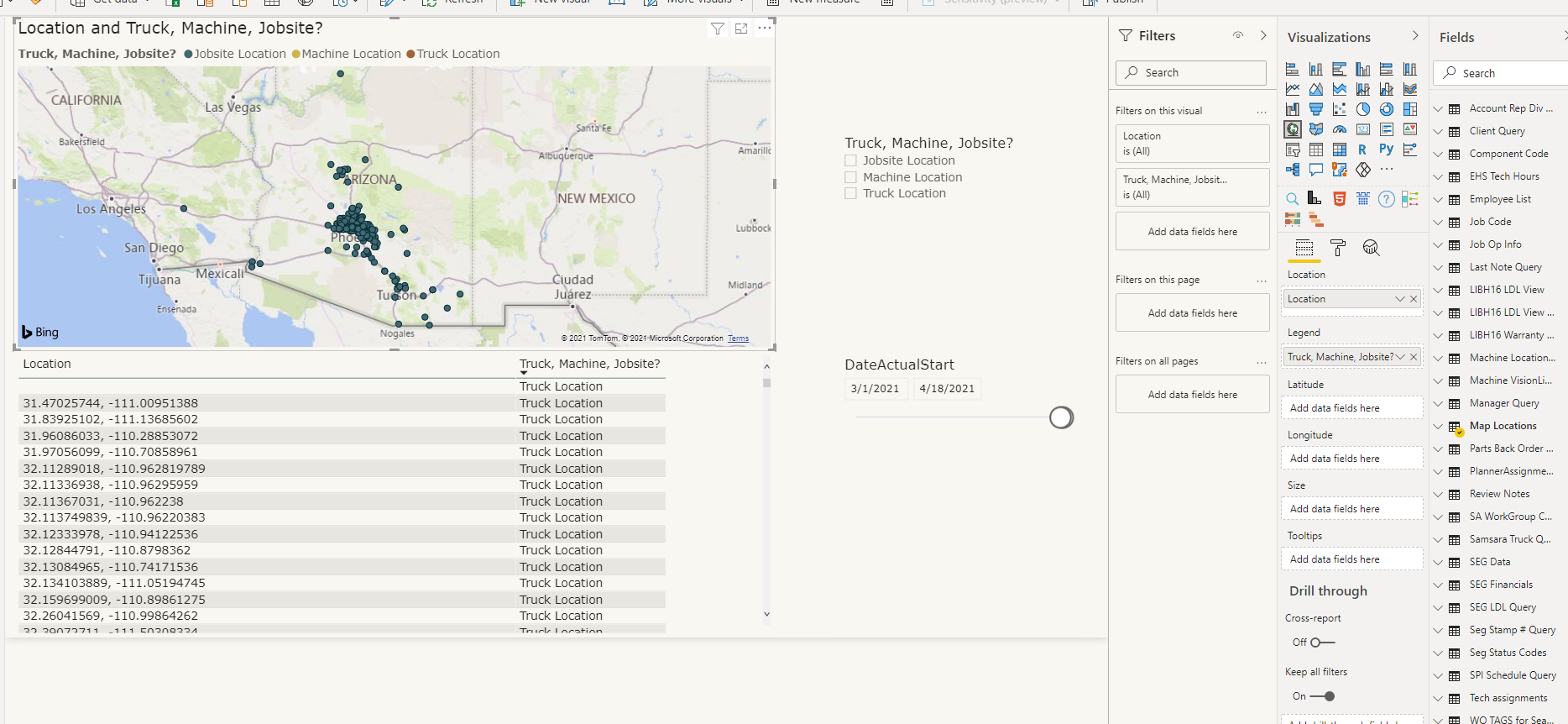Pick the Waterfall chart visual
This screenshot has width=1568, height=724.
click(1293, 109)
